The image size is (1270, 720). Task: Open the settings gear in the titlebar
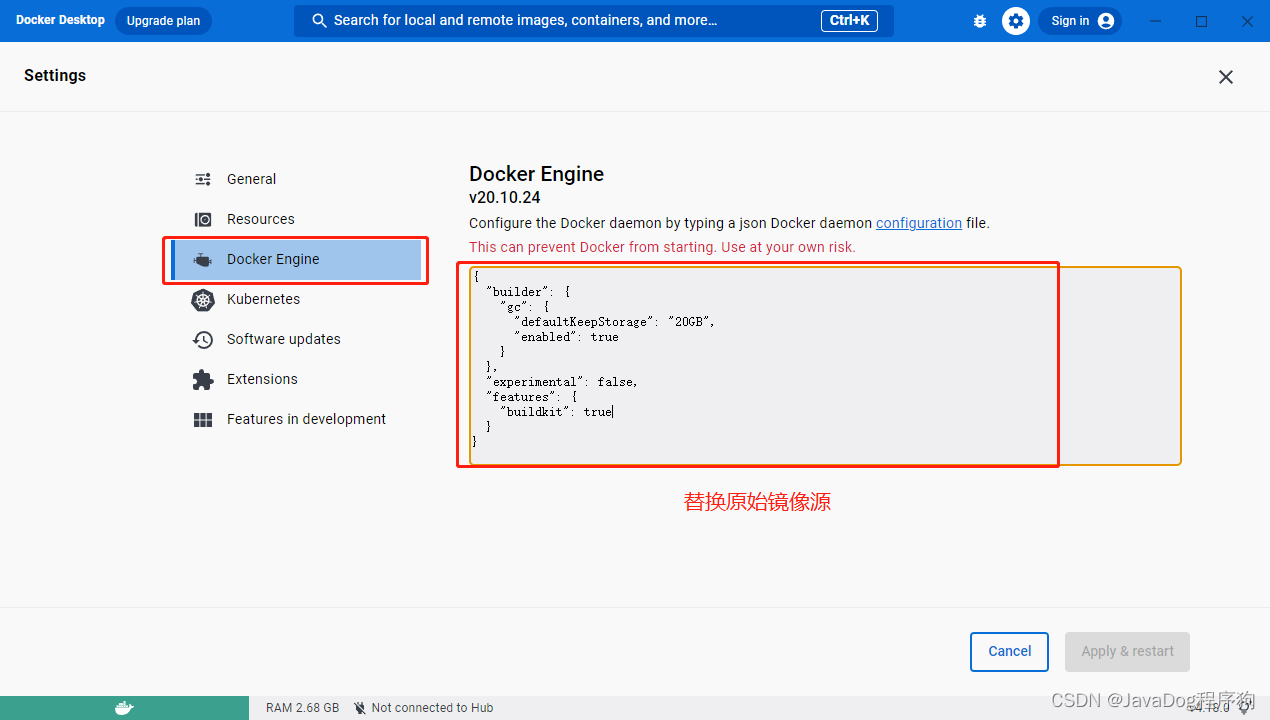coord(1015,20)
